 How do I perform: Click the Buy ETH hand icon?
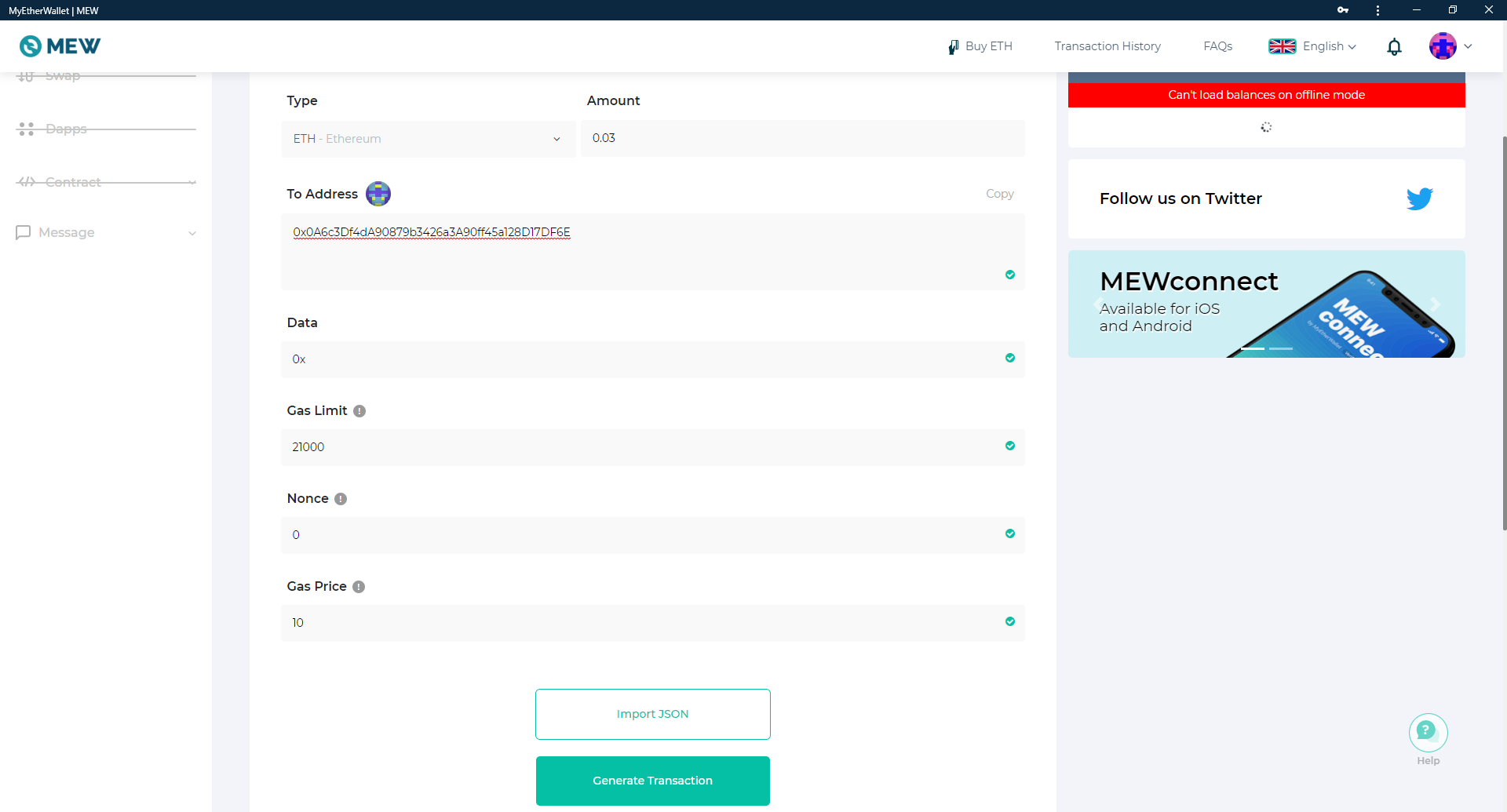pos(953,47)
